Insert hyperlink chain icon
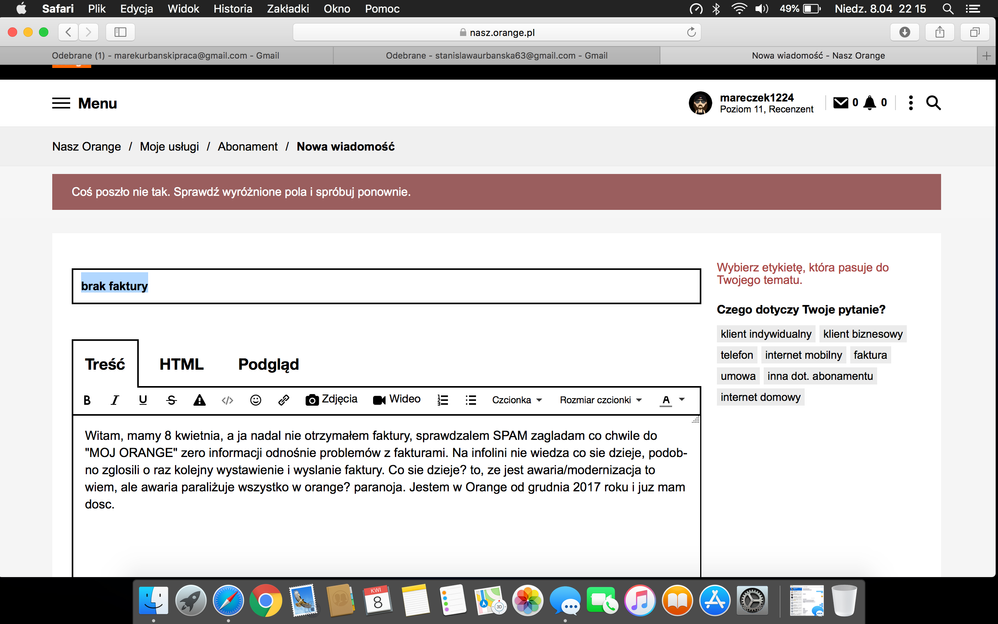This screenshot has width=998, height=624. (284, 400)
